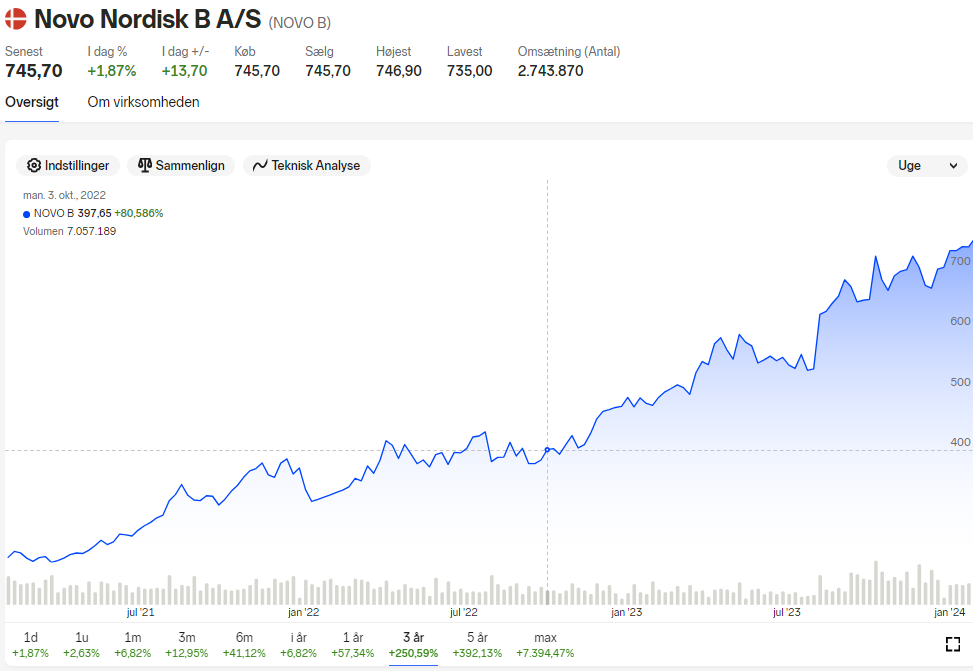The image size is (973, 671).
Task: Click the Volumen 7.057.189 readout
Action: coord(70,231)
